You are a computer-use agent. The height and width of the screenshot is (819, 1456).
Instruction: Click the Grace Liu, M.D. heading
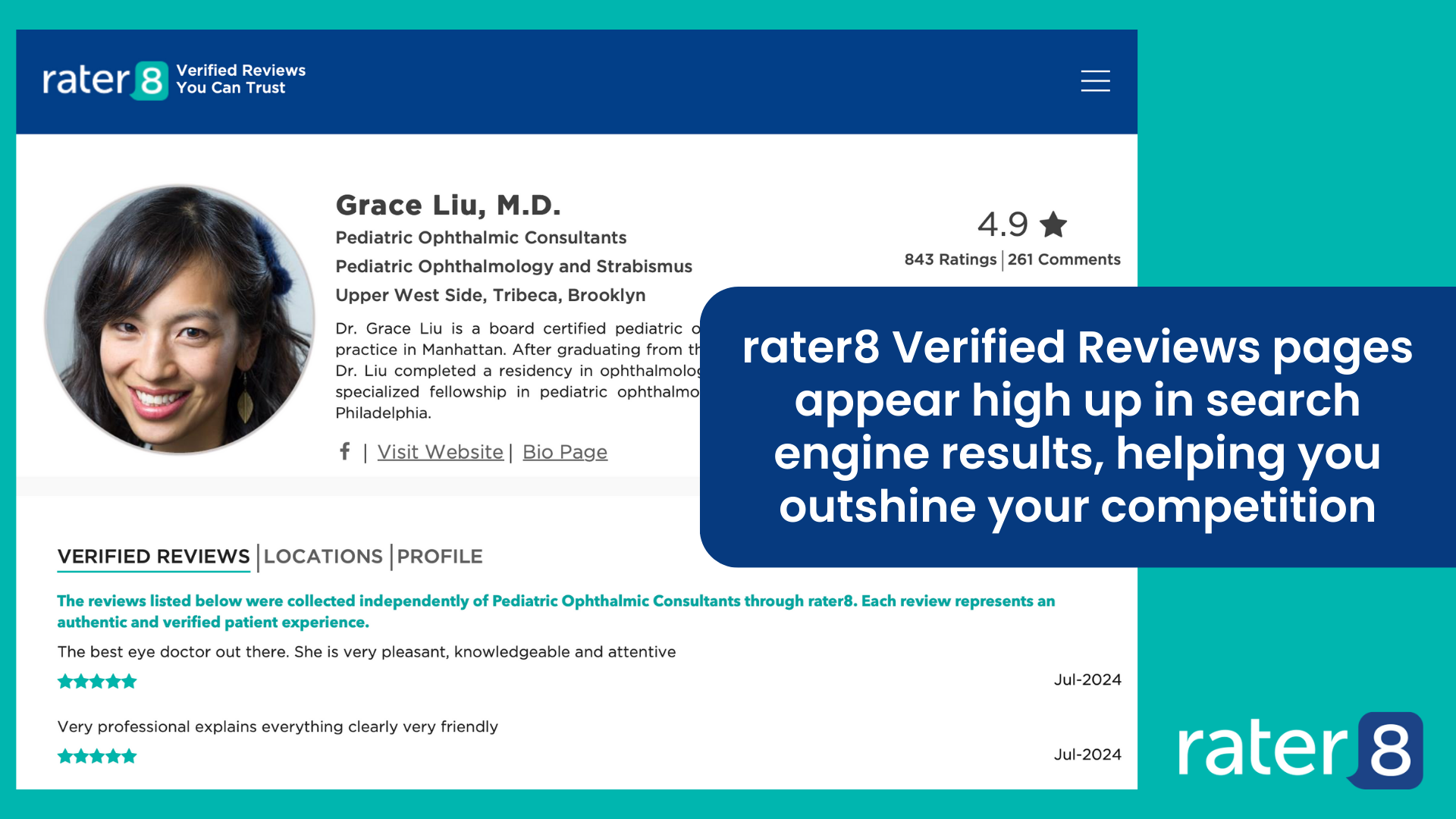pyautogui.click(x=448, y=206)
